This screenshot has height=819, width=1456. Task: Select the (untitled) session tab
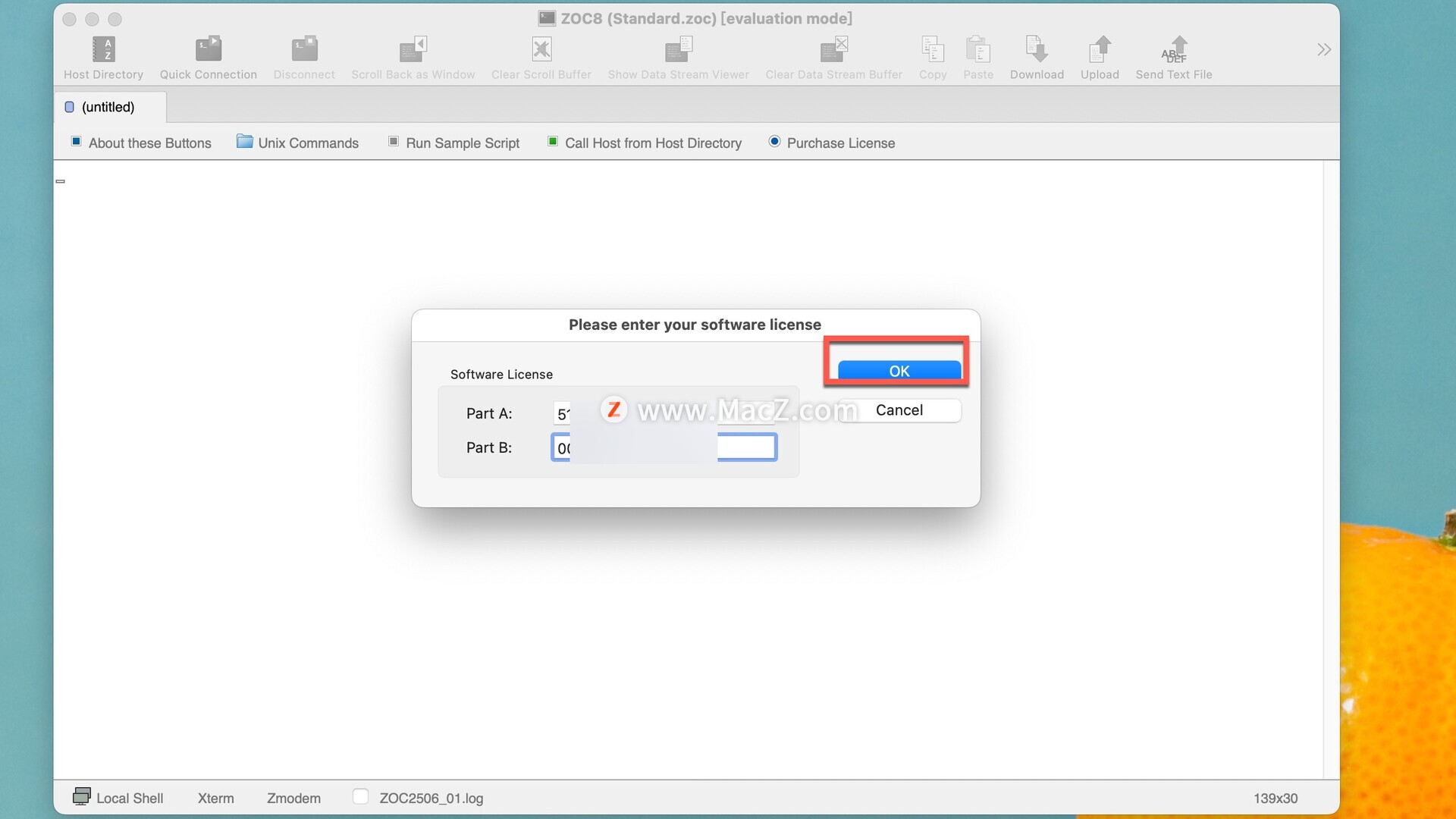point(110,107)
